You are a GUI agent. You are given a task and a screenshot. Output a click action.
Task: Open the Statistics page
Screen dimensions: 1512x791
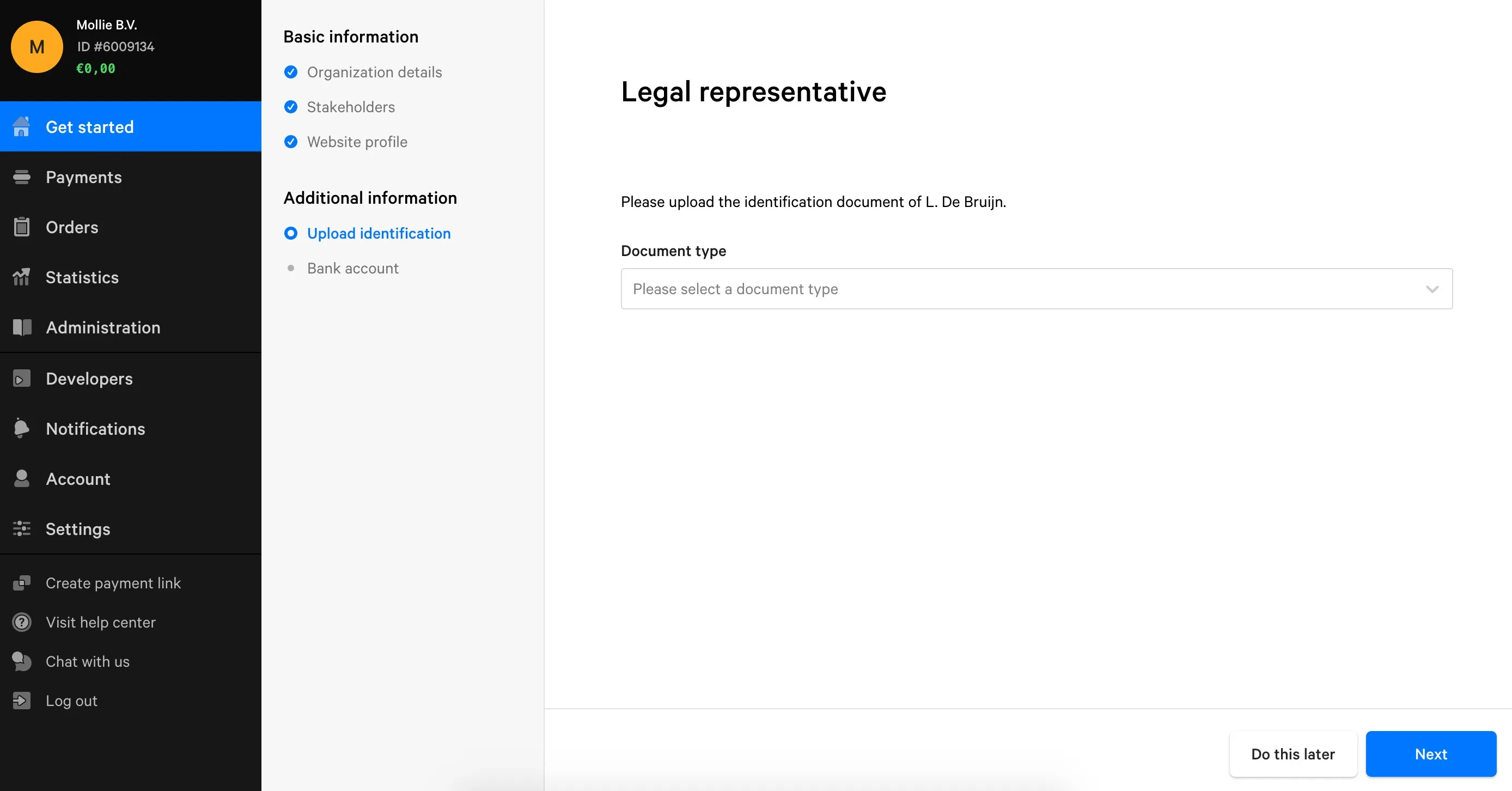130,277
